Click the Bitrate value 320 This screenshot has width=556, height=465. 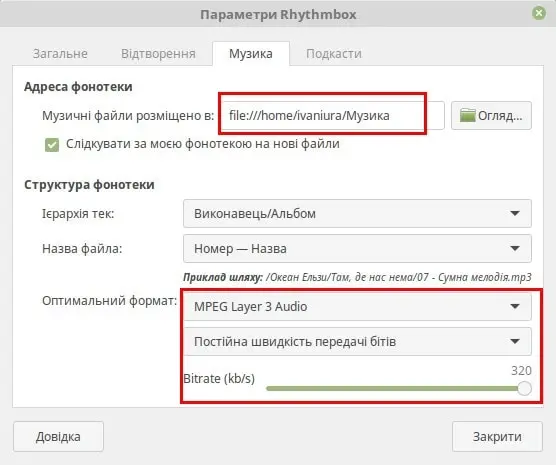[521, 371]
